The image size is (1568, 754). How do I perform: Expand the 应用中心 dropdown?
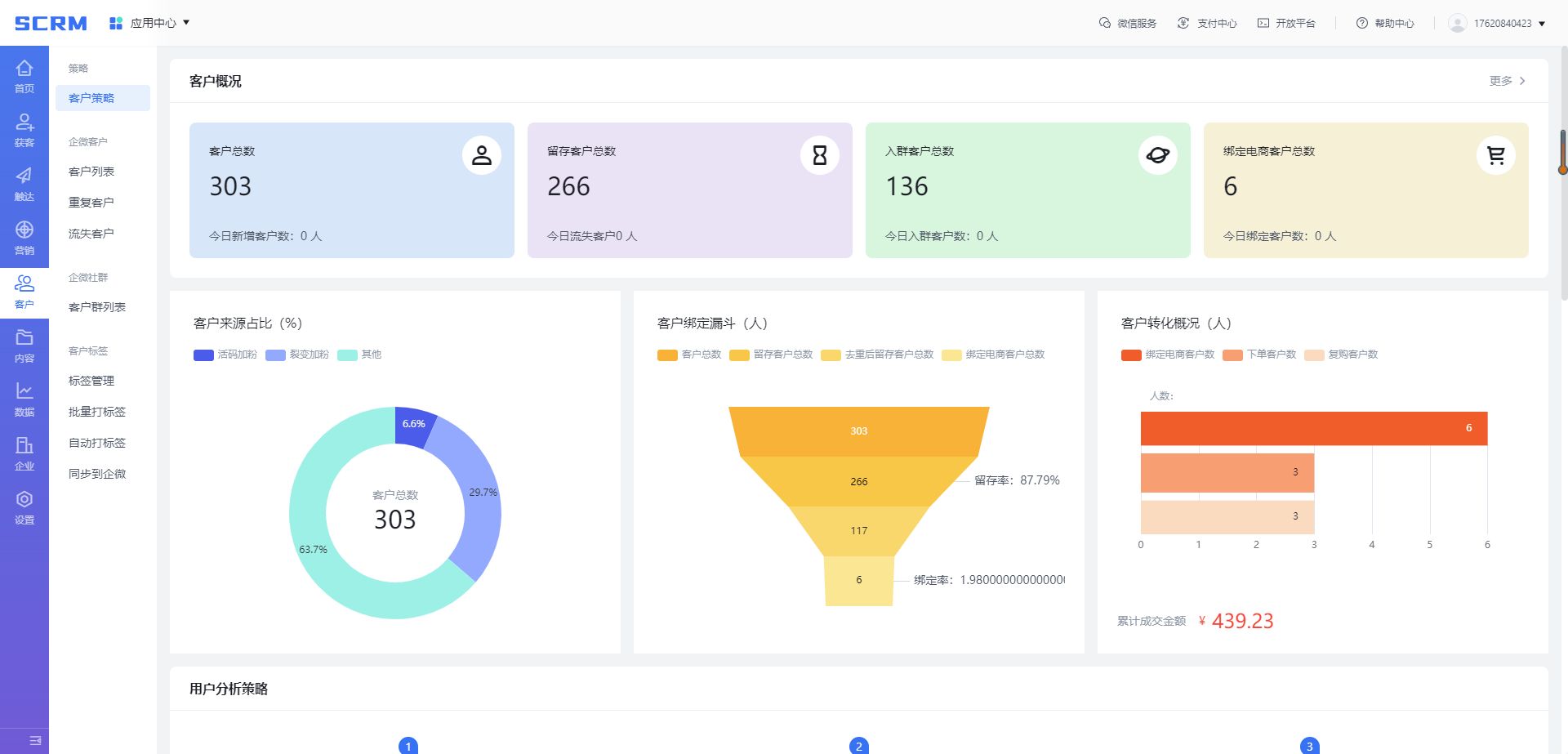tap(149, 23)
